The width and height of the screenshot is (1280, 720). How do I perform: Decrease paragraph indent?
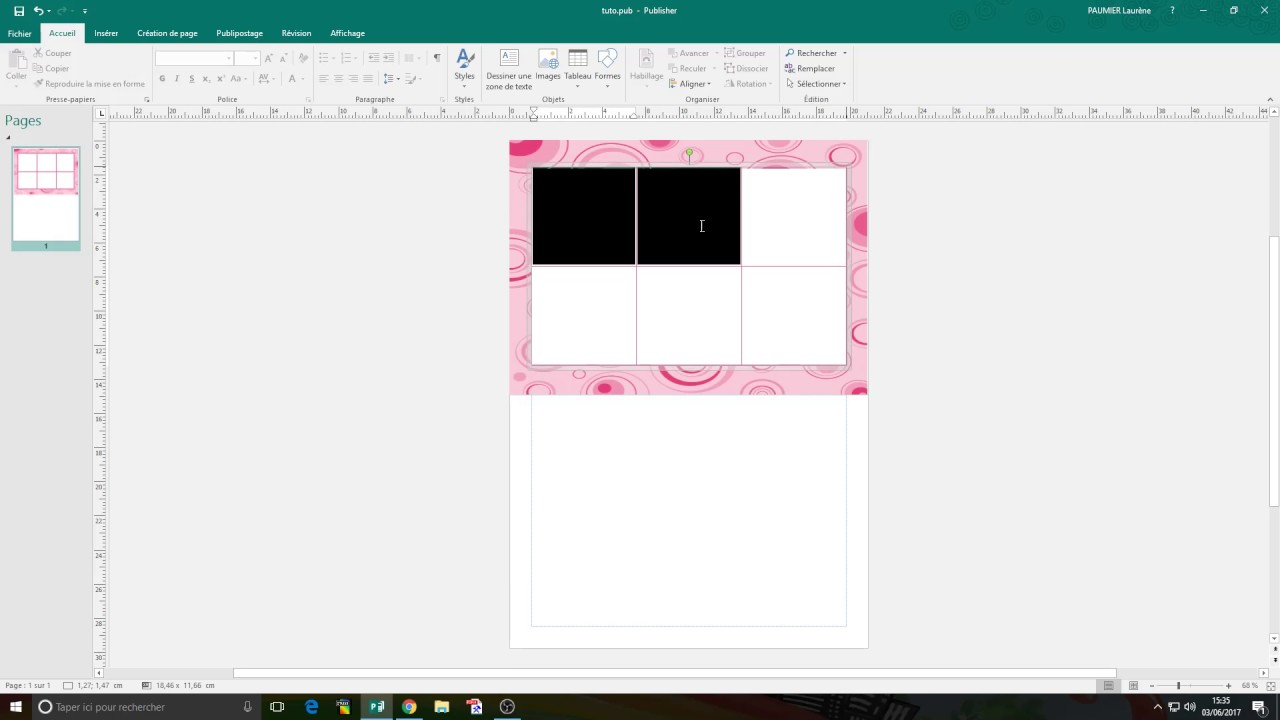tap(373, 58)
